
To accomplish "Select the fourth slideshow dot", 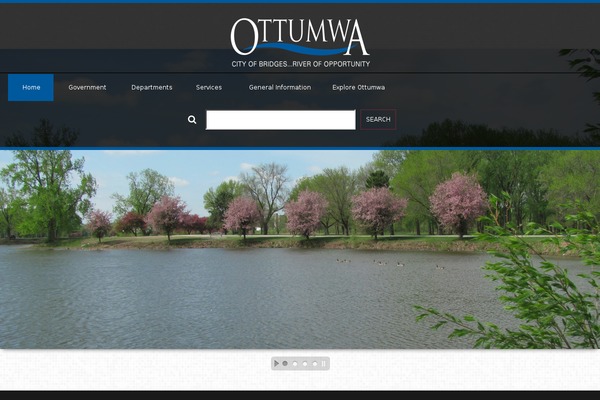I will tap(315, 364).
